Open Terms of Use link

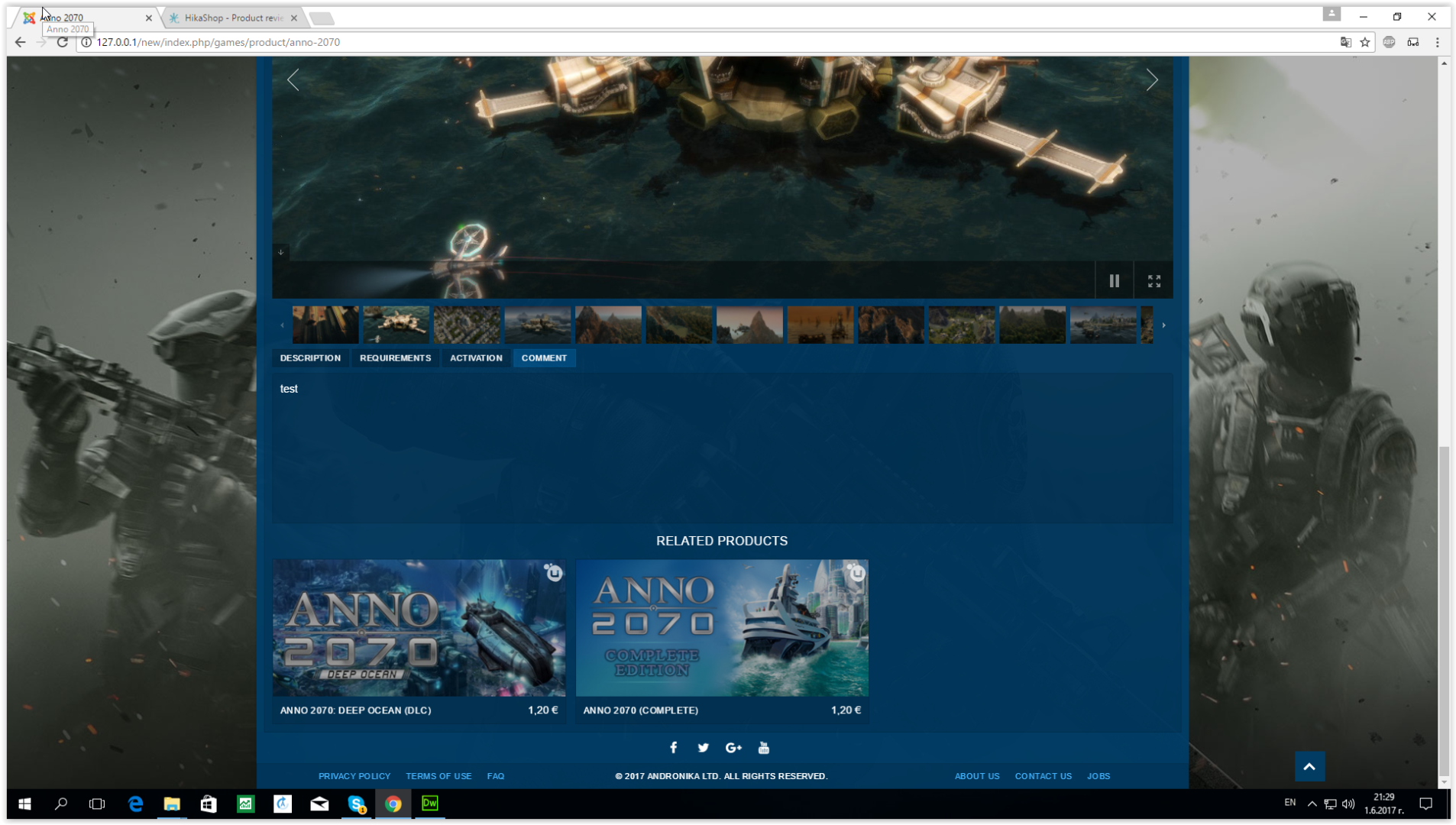pos(438,776)
